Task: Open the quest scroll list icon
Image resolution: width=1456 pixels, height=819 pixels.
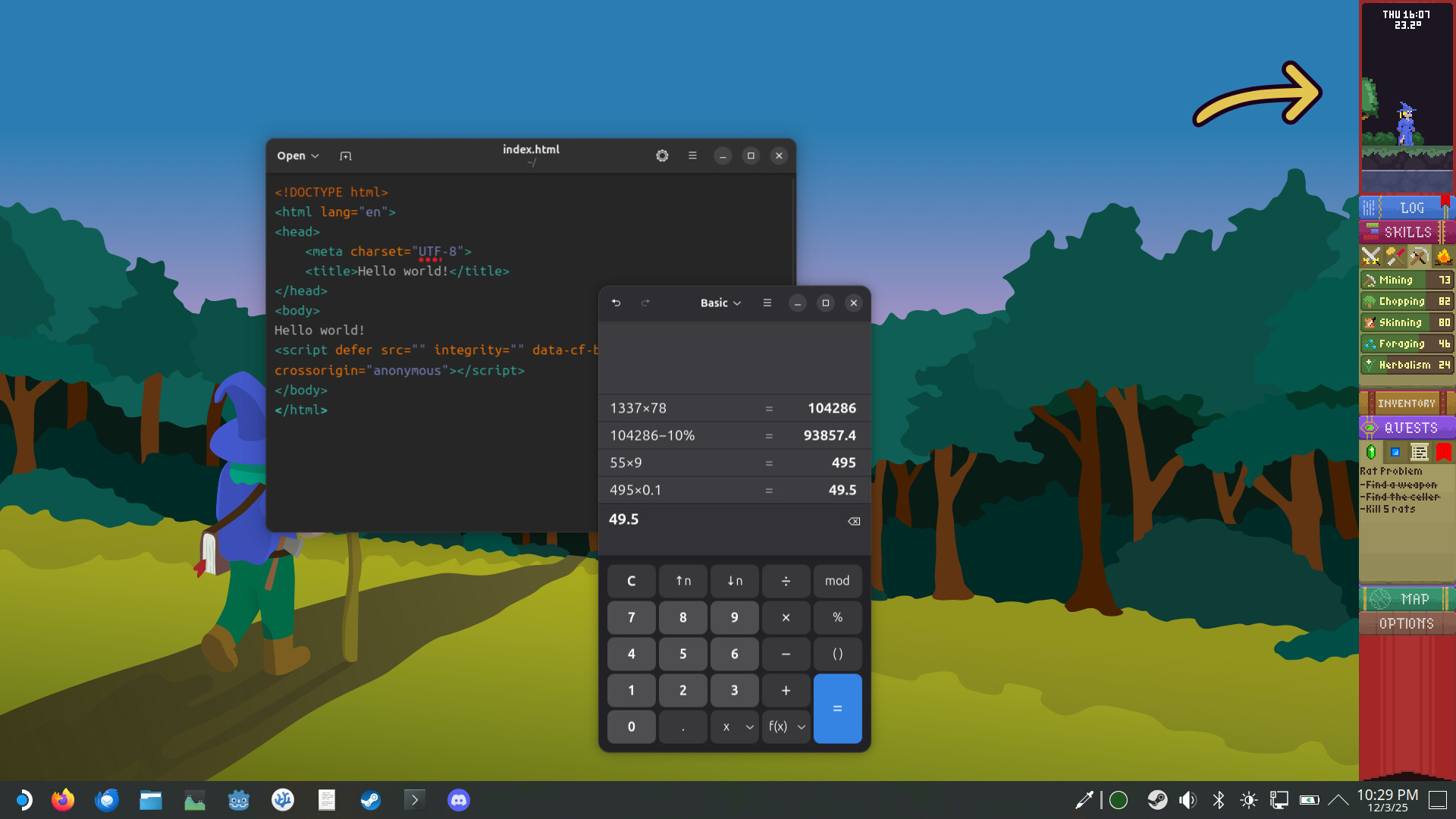Action: 1420,451
